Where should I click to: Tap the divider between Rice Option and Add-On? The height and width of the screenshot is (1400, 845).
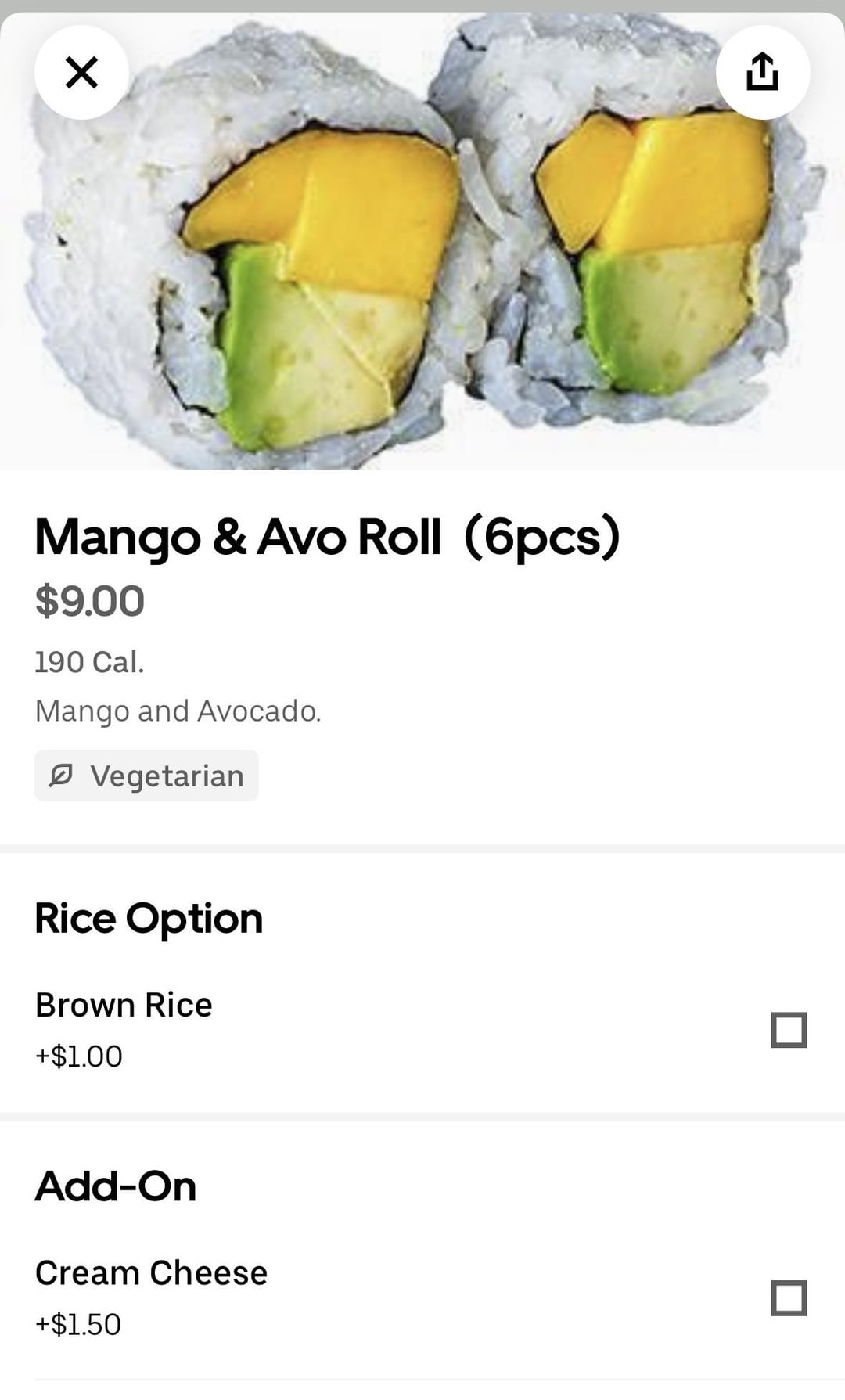pyautogui.click(x=422, y=1116)
